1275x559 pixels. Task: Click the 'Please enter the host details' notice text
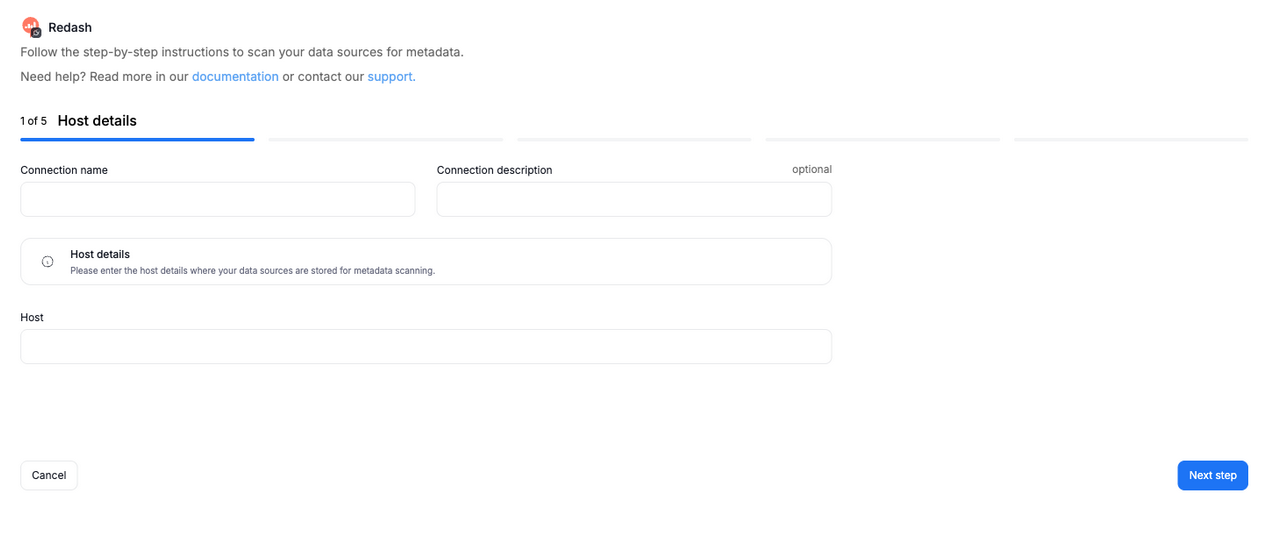tap(252, 270)
